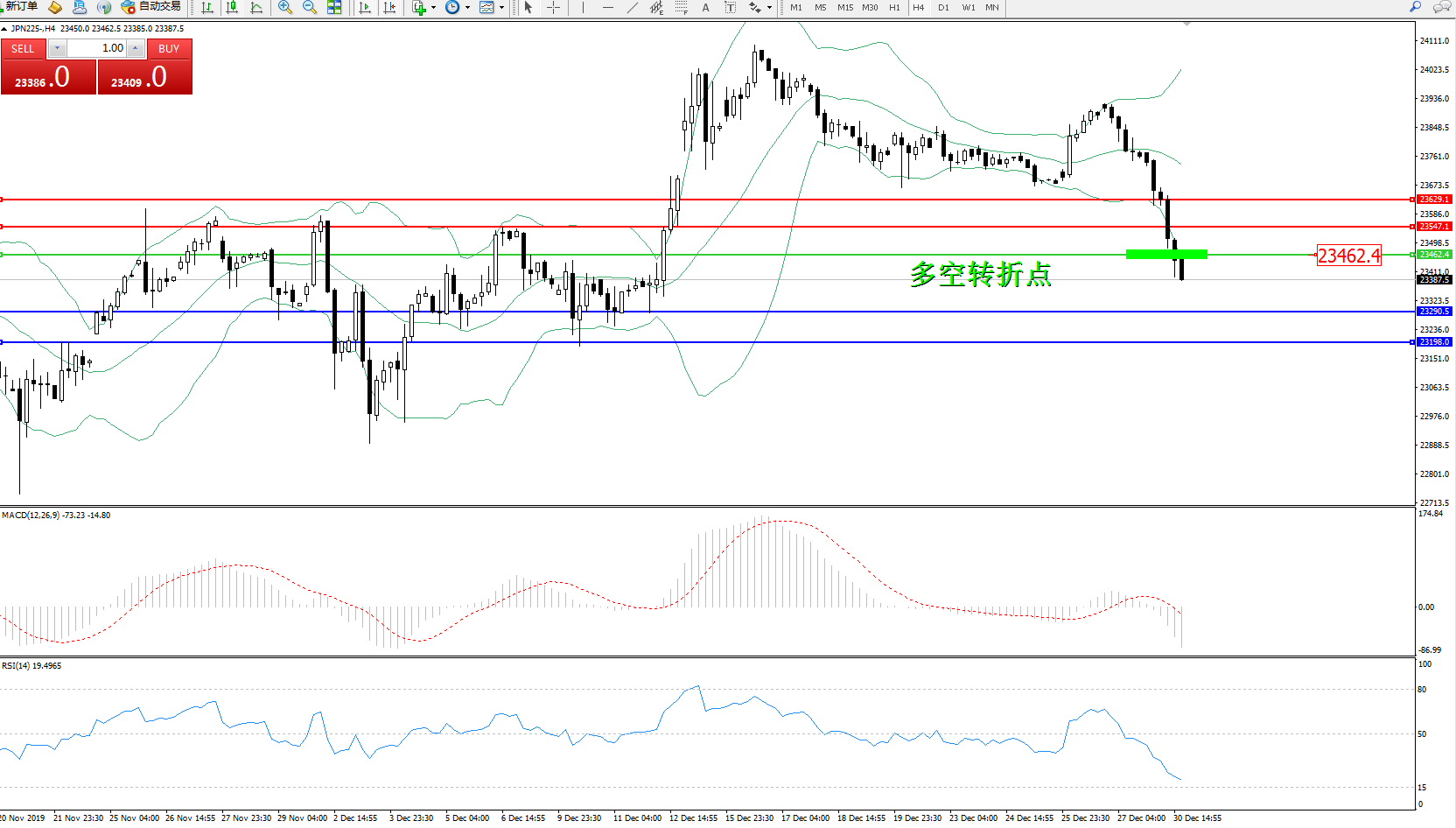The width and height of the screenshot is (1456, 828).
Task: Toggle the 自动交易 auto trading button
Action: (152, 7)
